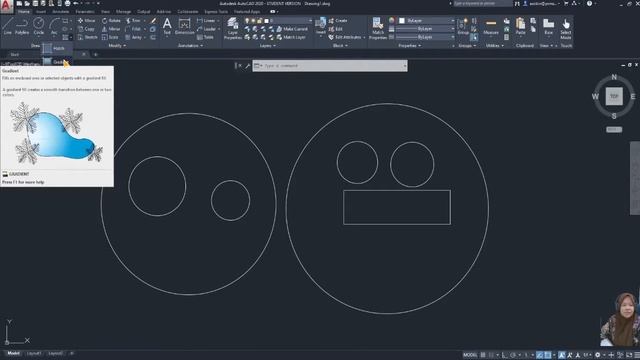Open the Layout1 tab
The image size is (640, 360).
(x=34, y=353)
